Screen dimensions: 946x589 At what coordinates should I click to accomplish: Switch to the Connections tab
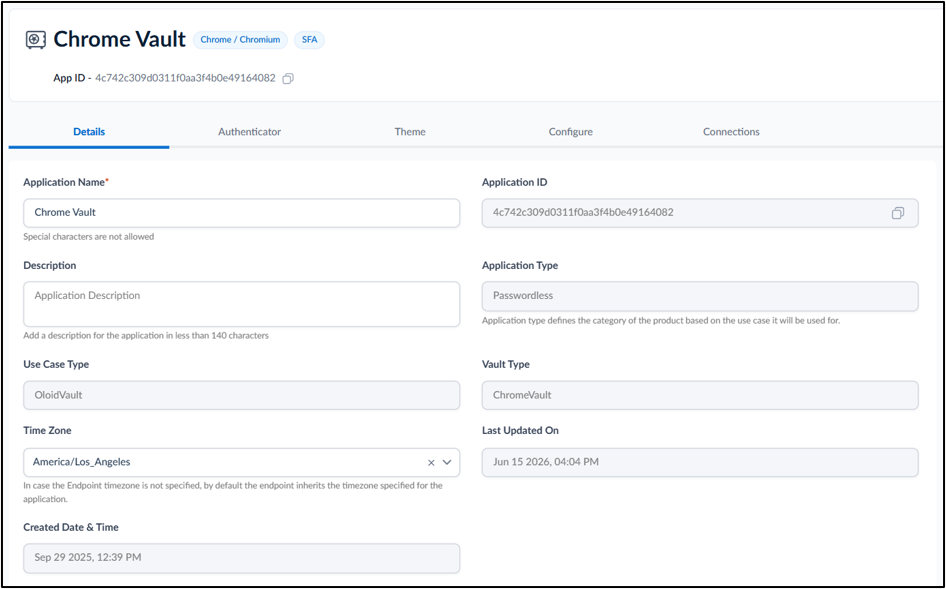(731, 132)
